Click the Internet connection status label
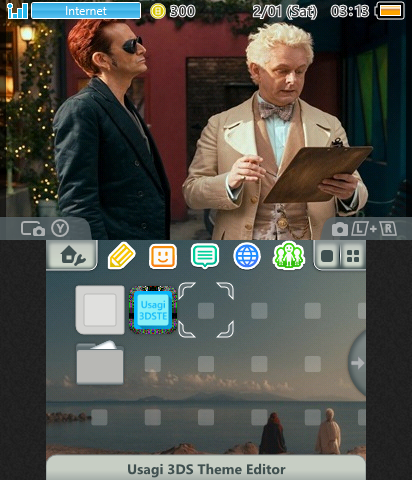This screenshot has width=412, height=480. pyautogui.click(x=86, y=11)
